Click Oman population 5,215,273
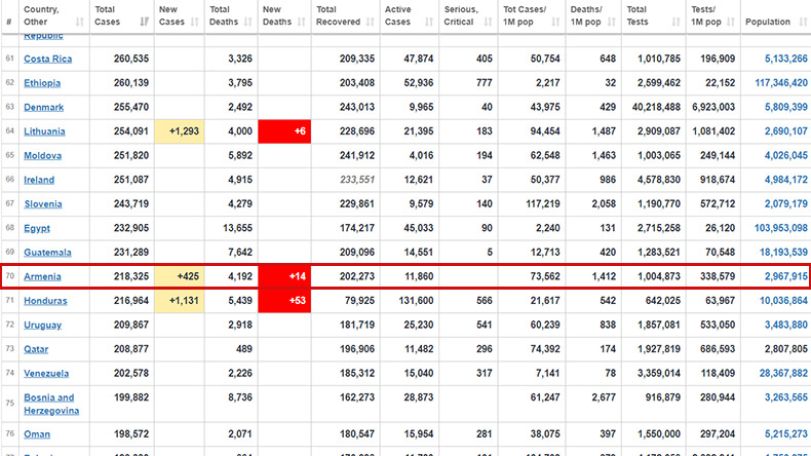 [786, 434]
